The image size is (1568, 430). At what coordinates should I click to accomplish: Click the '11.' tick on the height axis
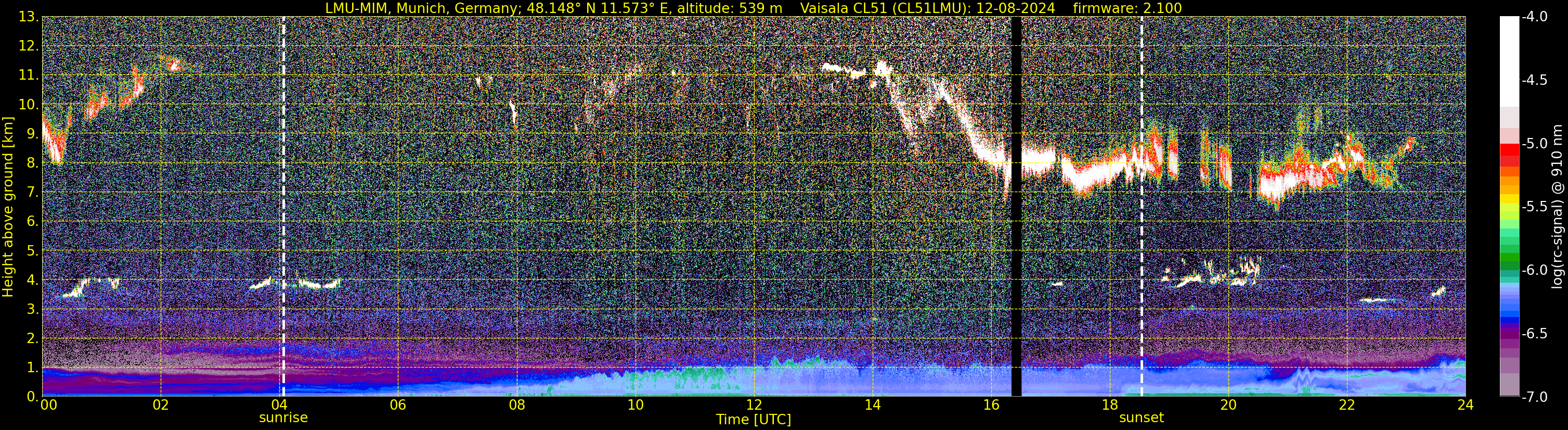click(29, 75)
